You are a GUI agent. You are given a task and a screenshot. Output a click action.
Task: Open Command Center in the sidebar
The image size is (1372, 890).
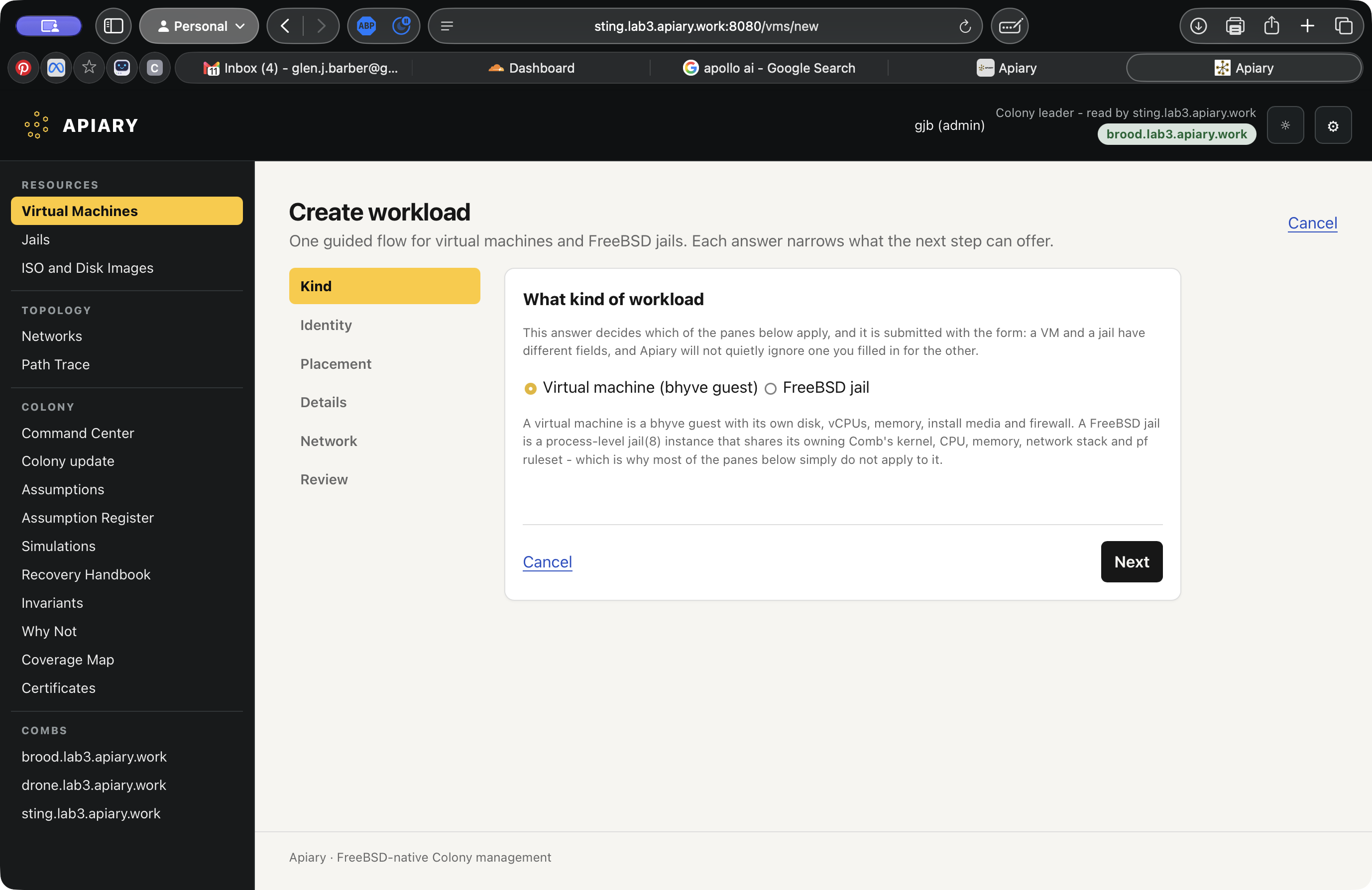127,433
